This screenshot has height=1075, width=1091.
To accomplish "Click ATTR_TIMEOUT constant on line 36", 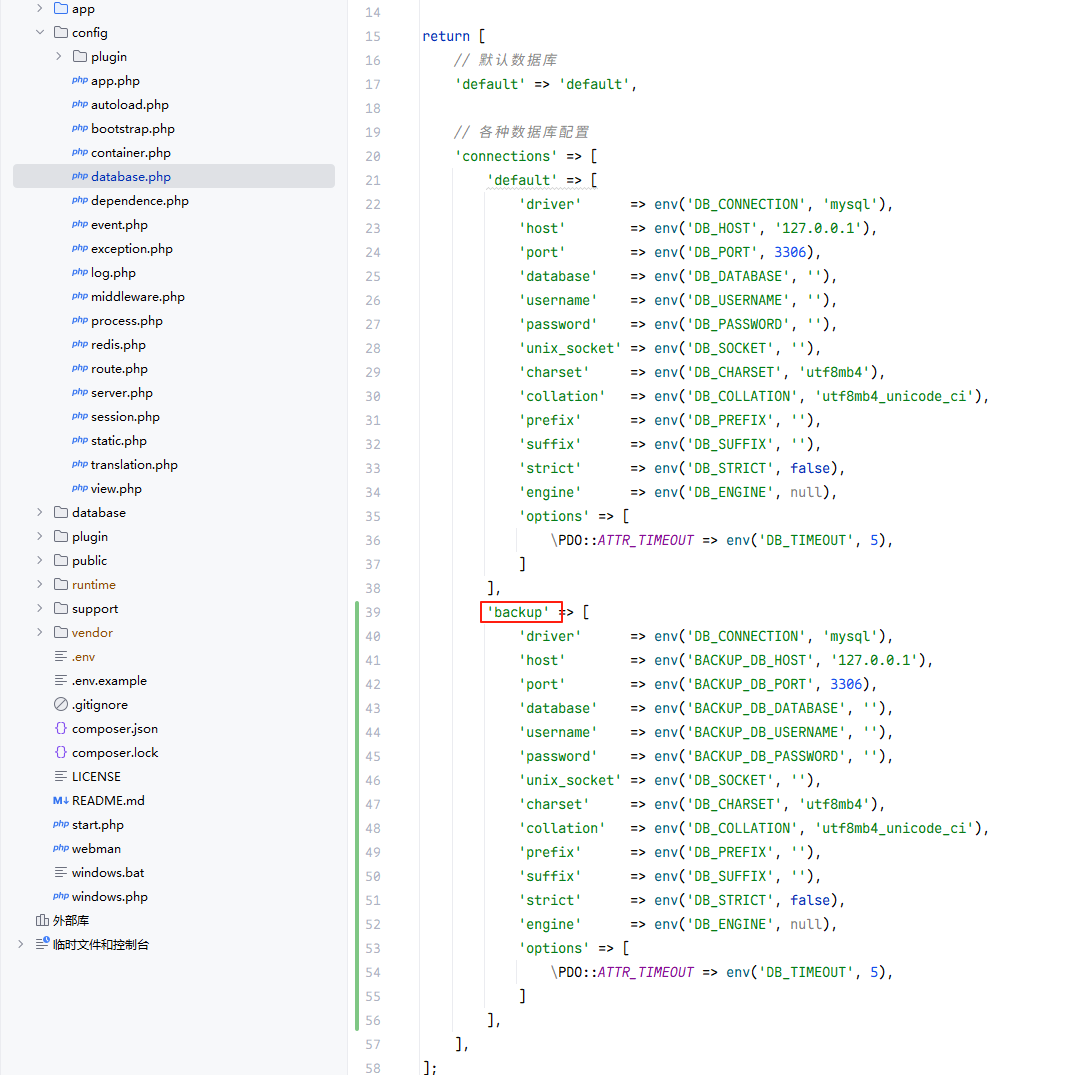I will pyautogui.click(x=646, y=541).
